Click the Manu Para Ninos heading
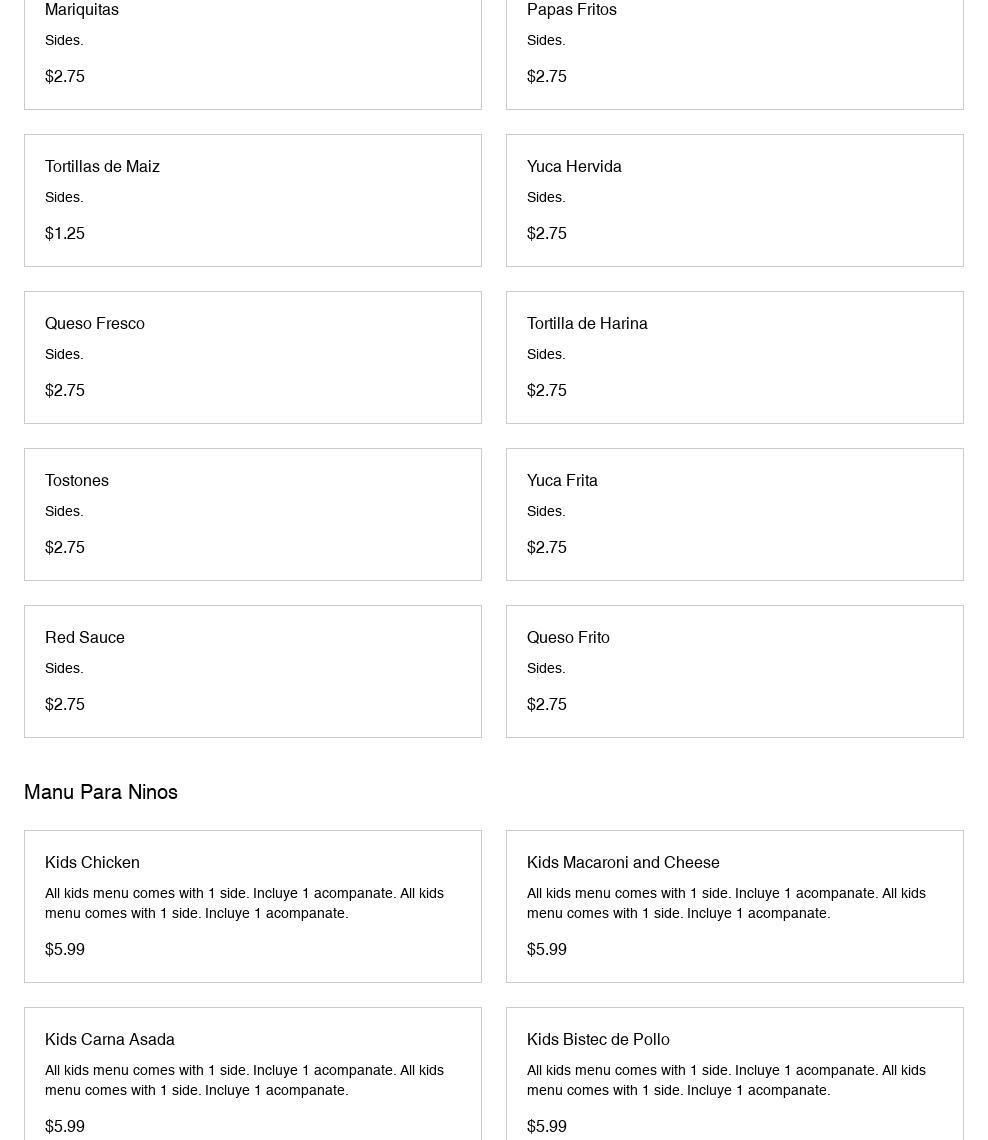Viewport: 988px width, 1140px height. pos(101,792)
